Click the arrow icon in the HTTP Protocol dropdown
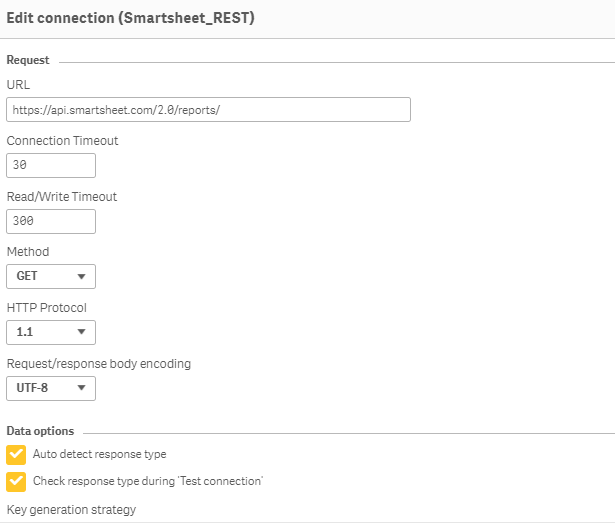 pos(81,332)
